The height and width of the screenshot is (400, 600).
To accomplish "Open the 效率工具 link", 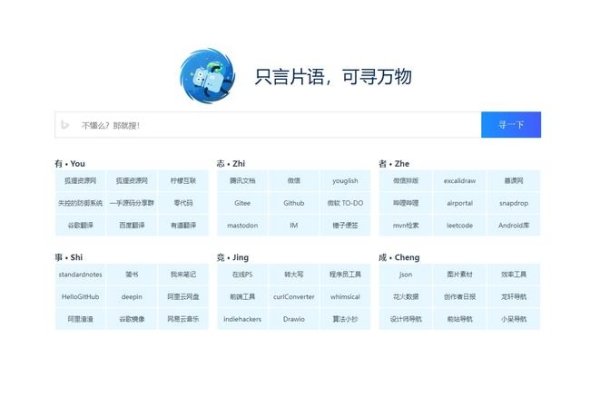I will point(514,274).
